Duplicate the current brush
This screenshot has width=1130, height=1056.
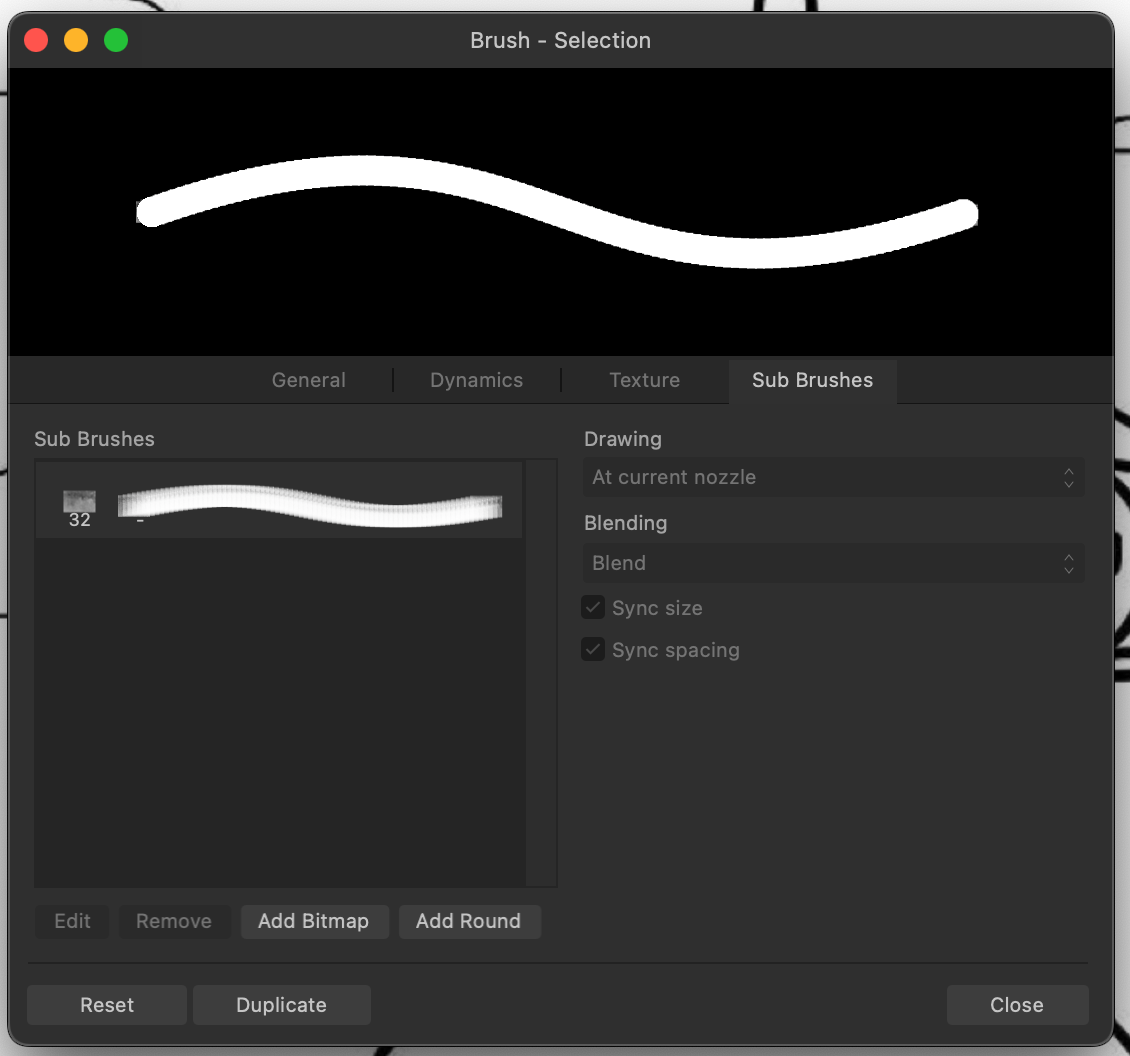282,1005
